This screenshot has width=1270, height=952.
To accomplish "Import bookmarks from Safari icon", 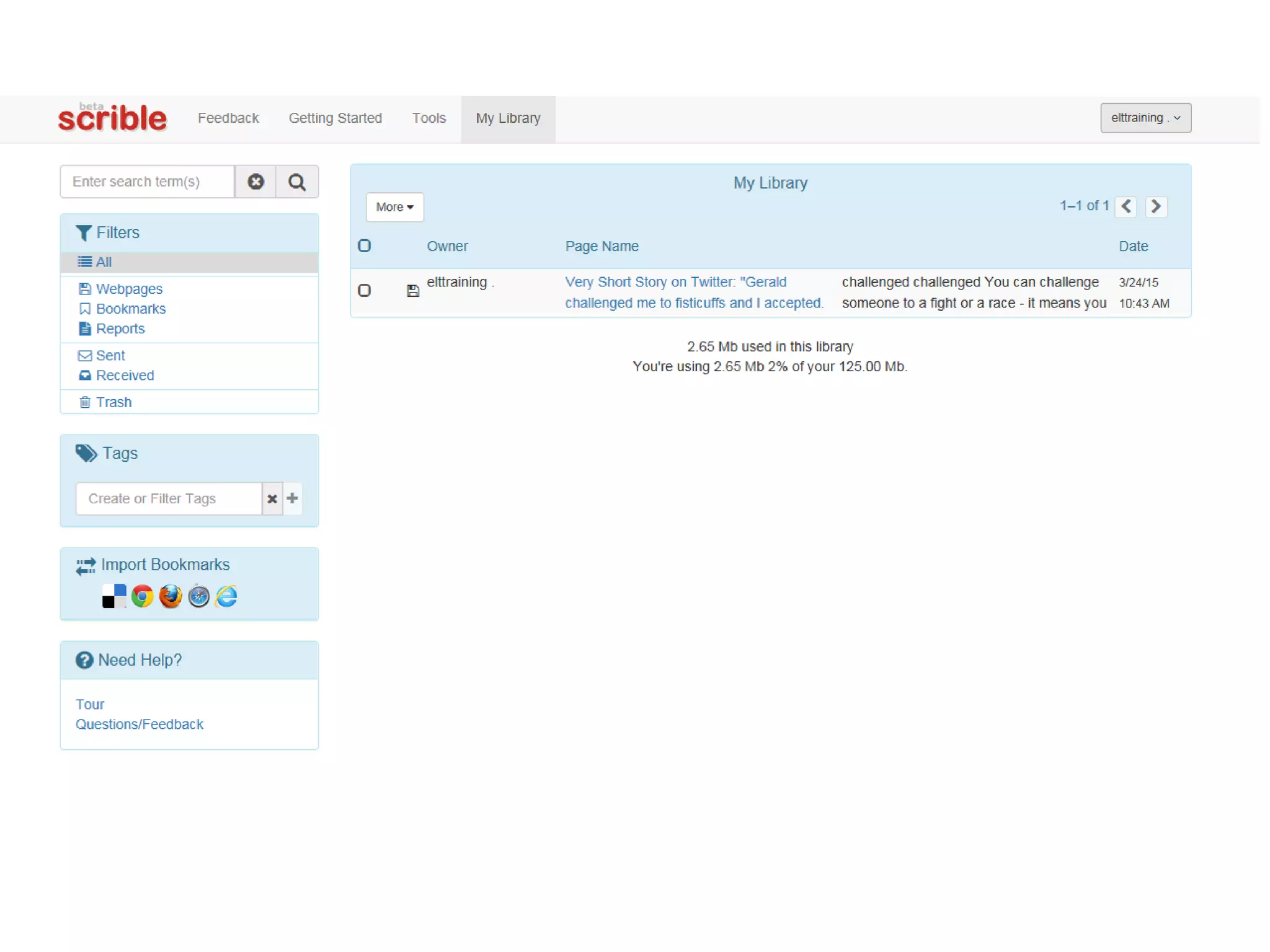I will click(x=198, y=596).
